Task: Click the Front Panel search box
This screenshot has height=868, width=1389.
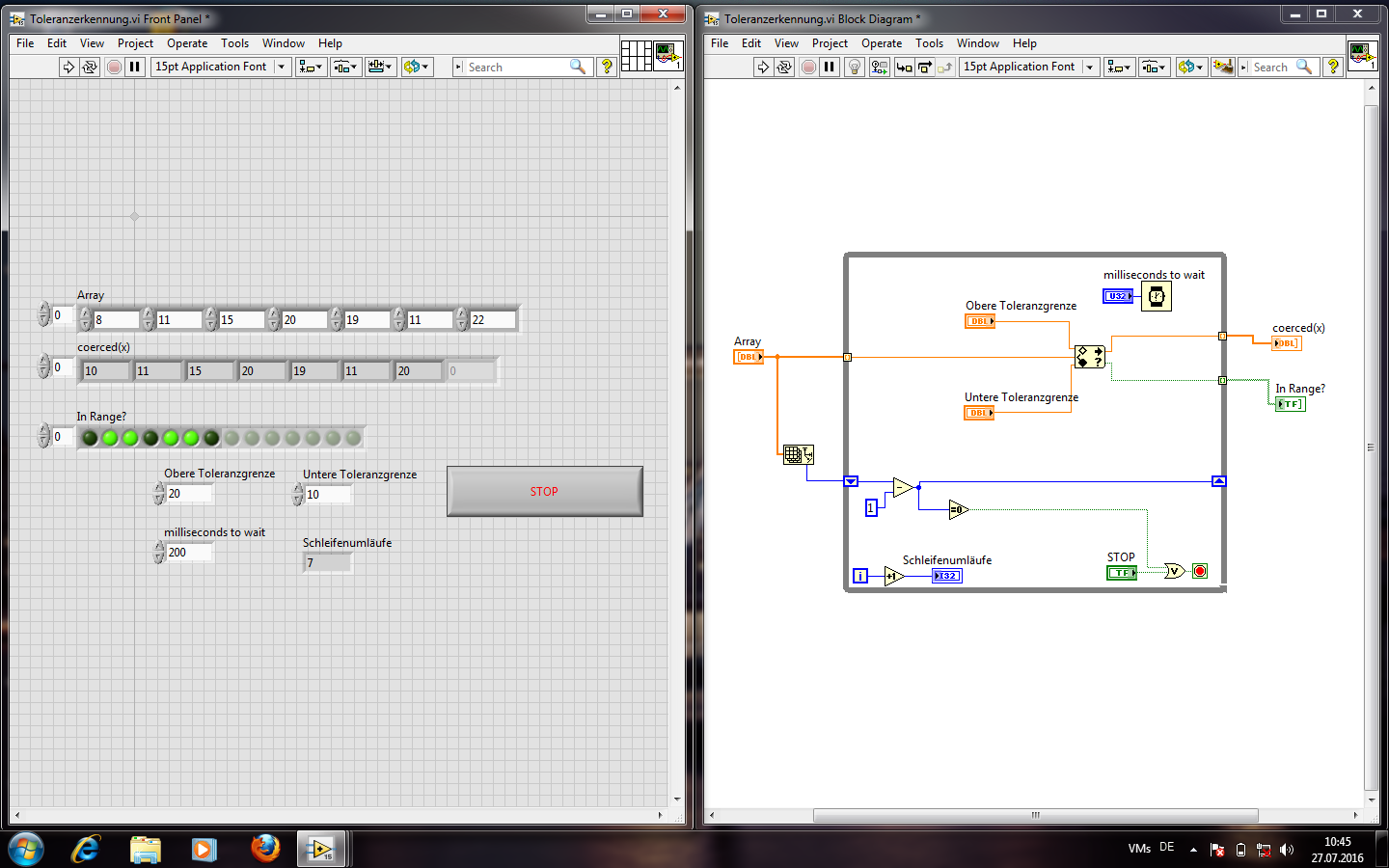Action: (521, 67)
